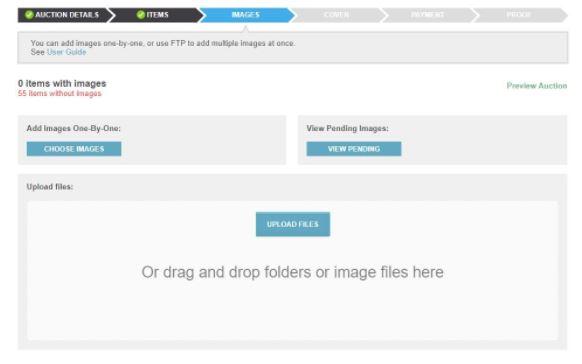Click the 0 items with images heading
582x364 pixels.
pos(62,83)
